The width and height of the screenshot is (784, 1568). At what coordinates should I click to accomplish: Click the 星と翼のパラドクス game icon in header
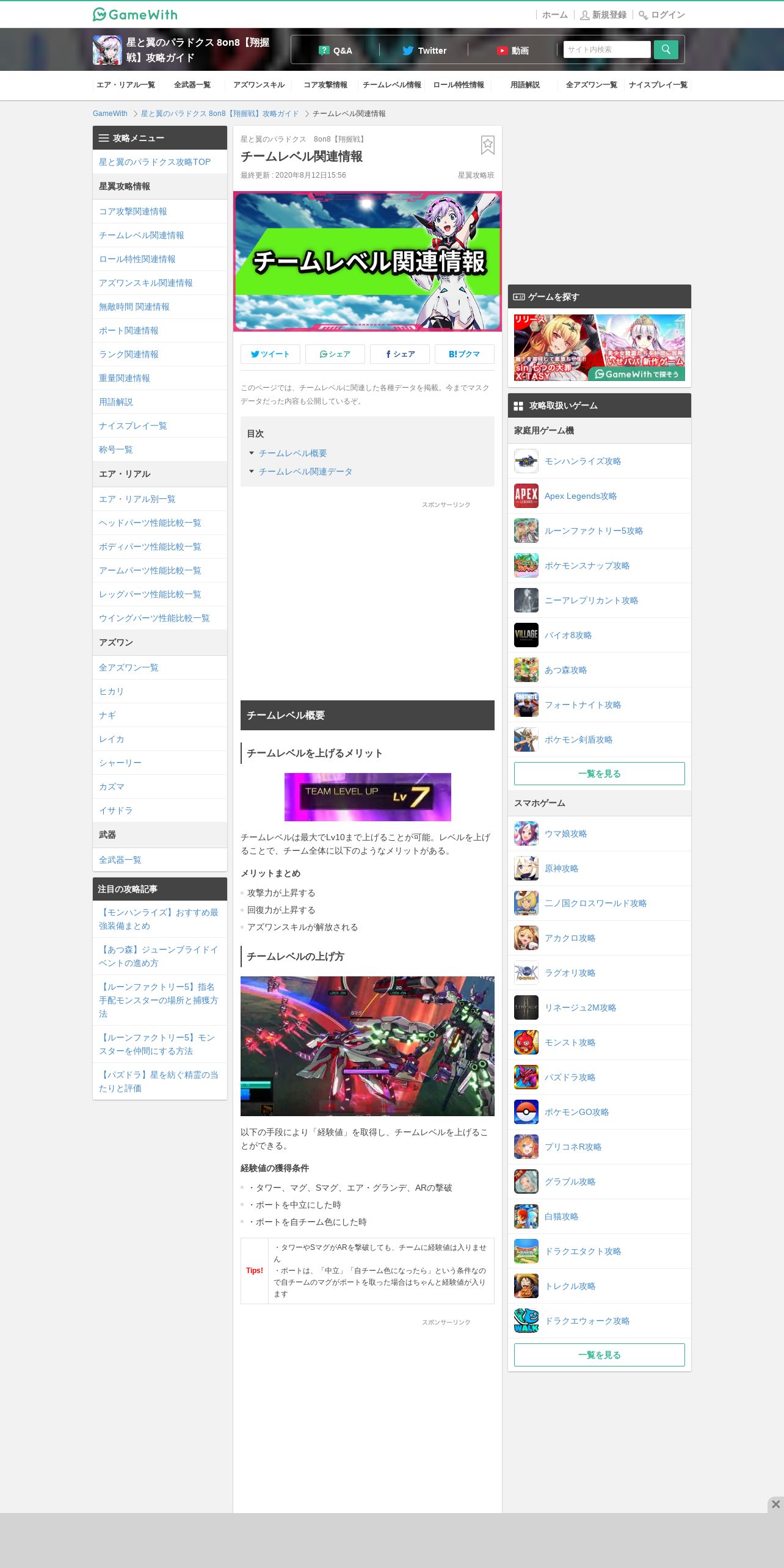pyautogui.click(x=107, y=49)
